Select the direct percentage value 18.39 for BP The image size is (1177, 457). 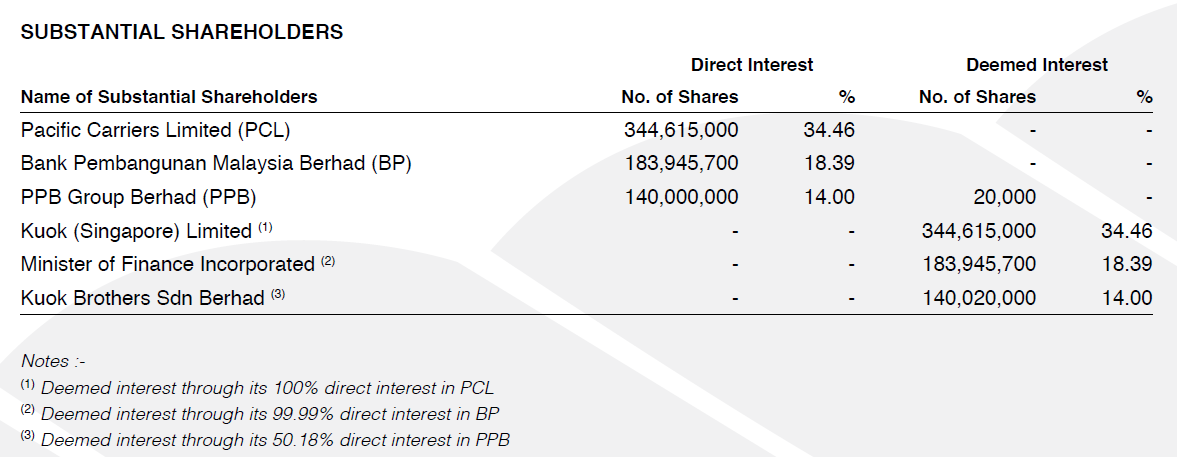coord(829,163)
